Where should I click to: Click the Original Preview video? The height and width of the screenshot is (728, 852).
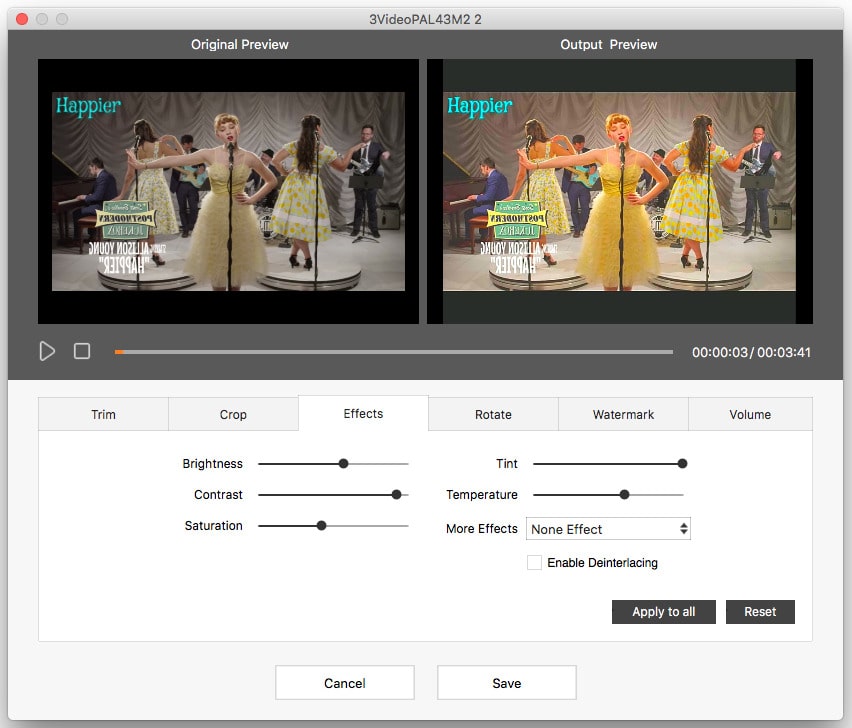click(228, 191)
